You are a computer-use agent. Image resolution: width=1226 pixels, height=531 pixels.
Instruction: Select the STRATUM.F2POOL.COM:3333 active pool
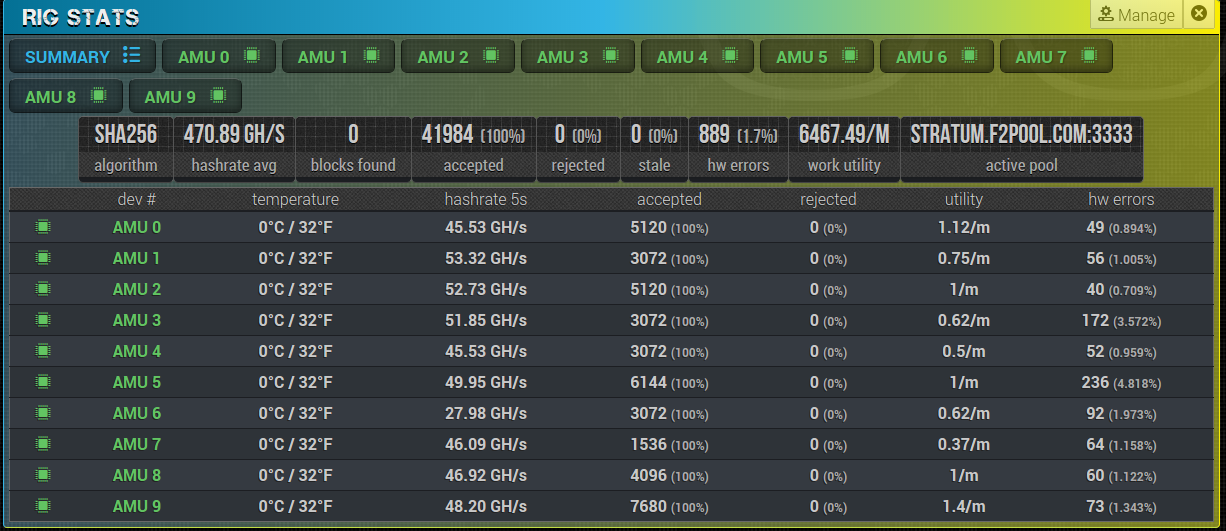1021,149
